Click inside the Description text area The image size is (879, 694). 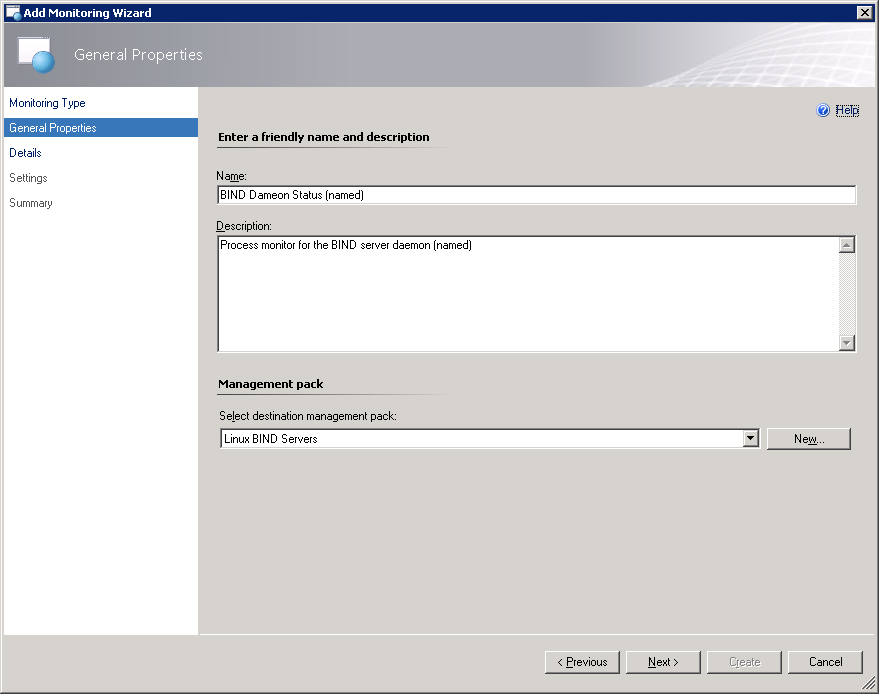(x=528, y=293)
